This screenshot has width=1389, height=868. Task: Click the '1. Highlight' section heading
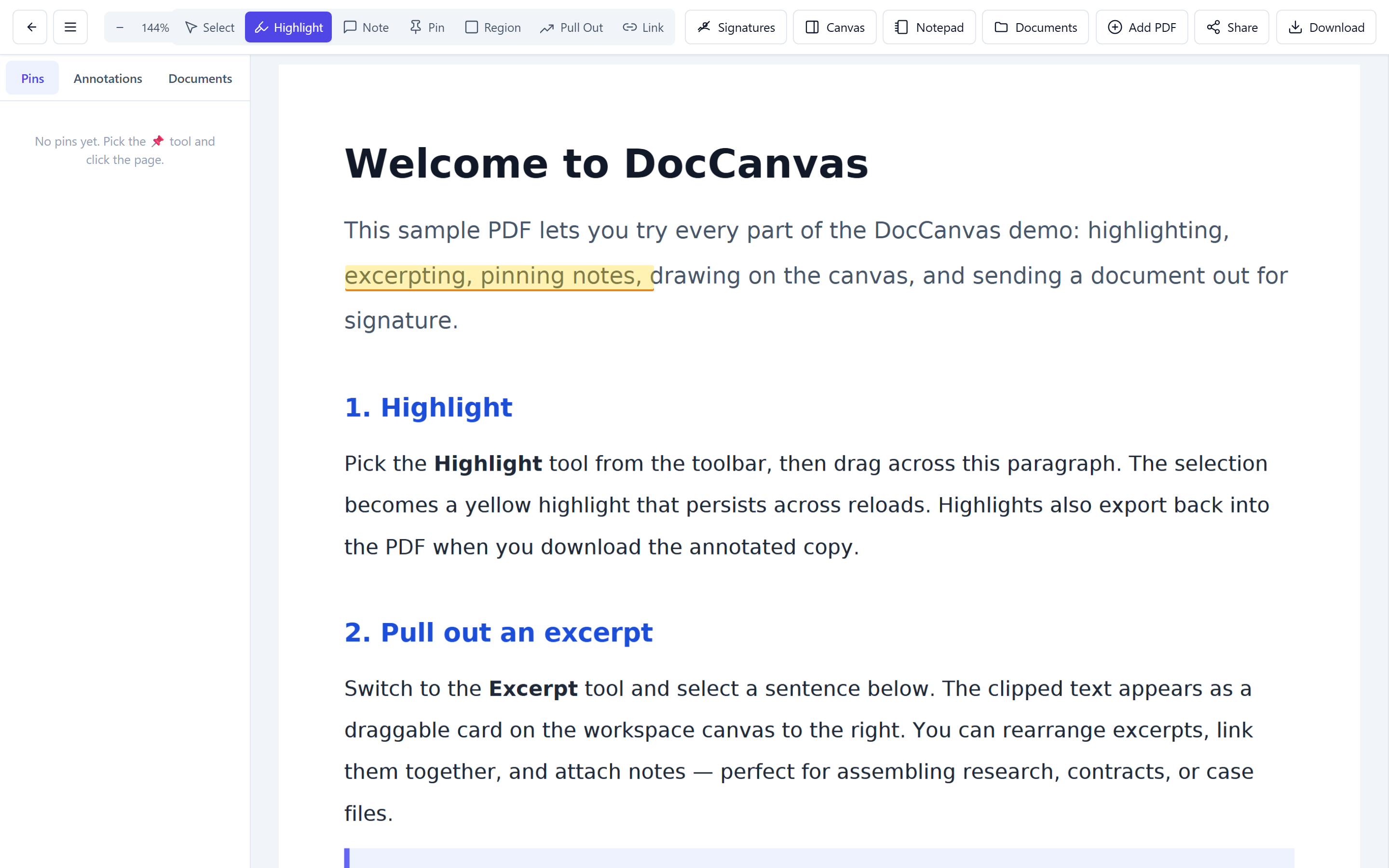pyautogui.click(x=428, y=407)
